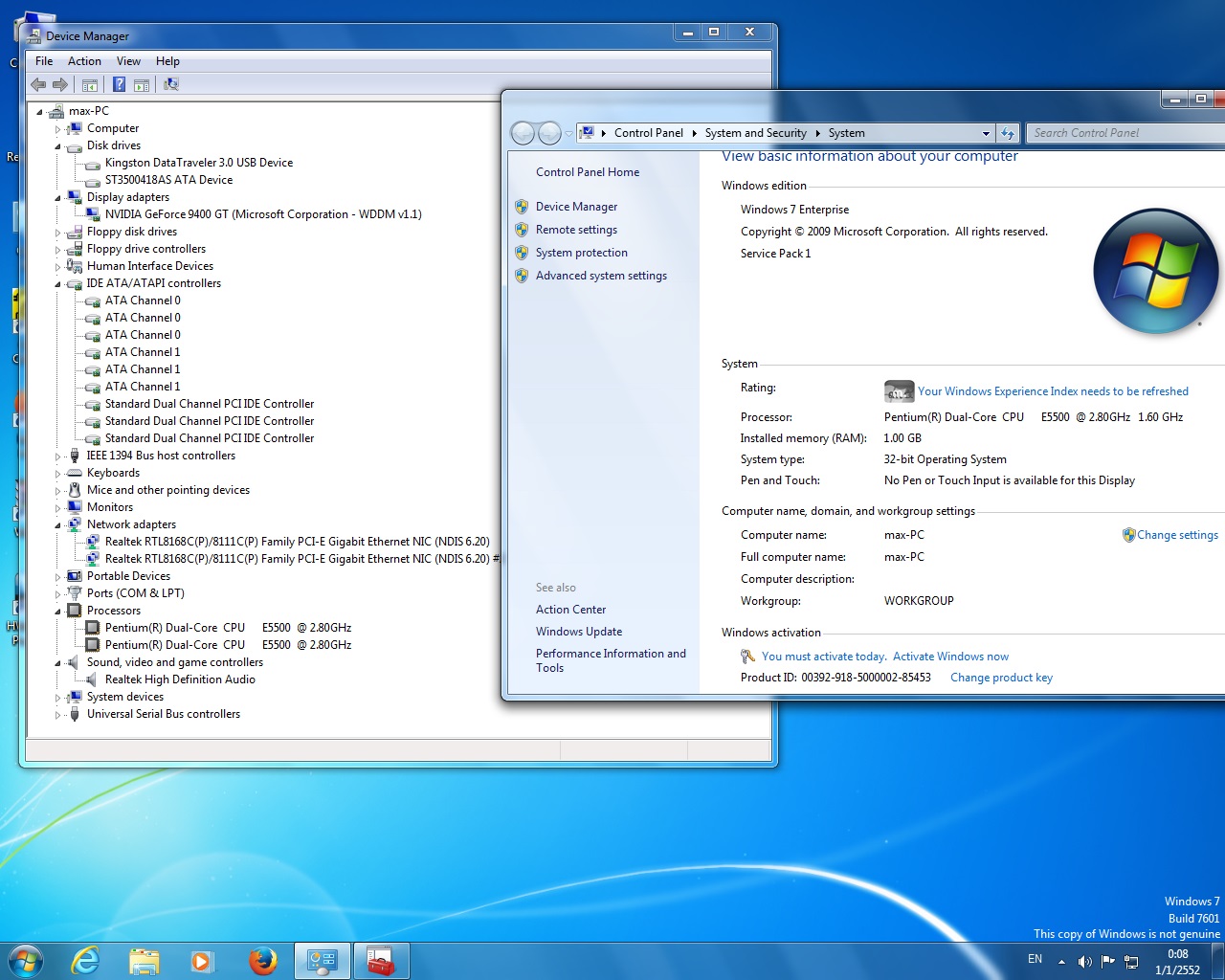Click the refresh button beside the address bar
1225x980 pixels.
[1008, 133]
